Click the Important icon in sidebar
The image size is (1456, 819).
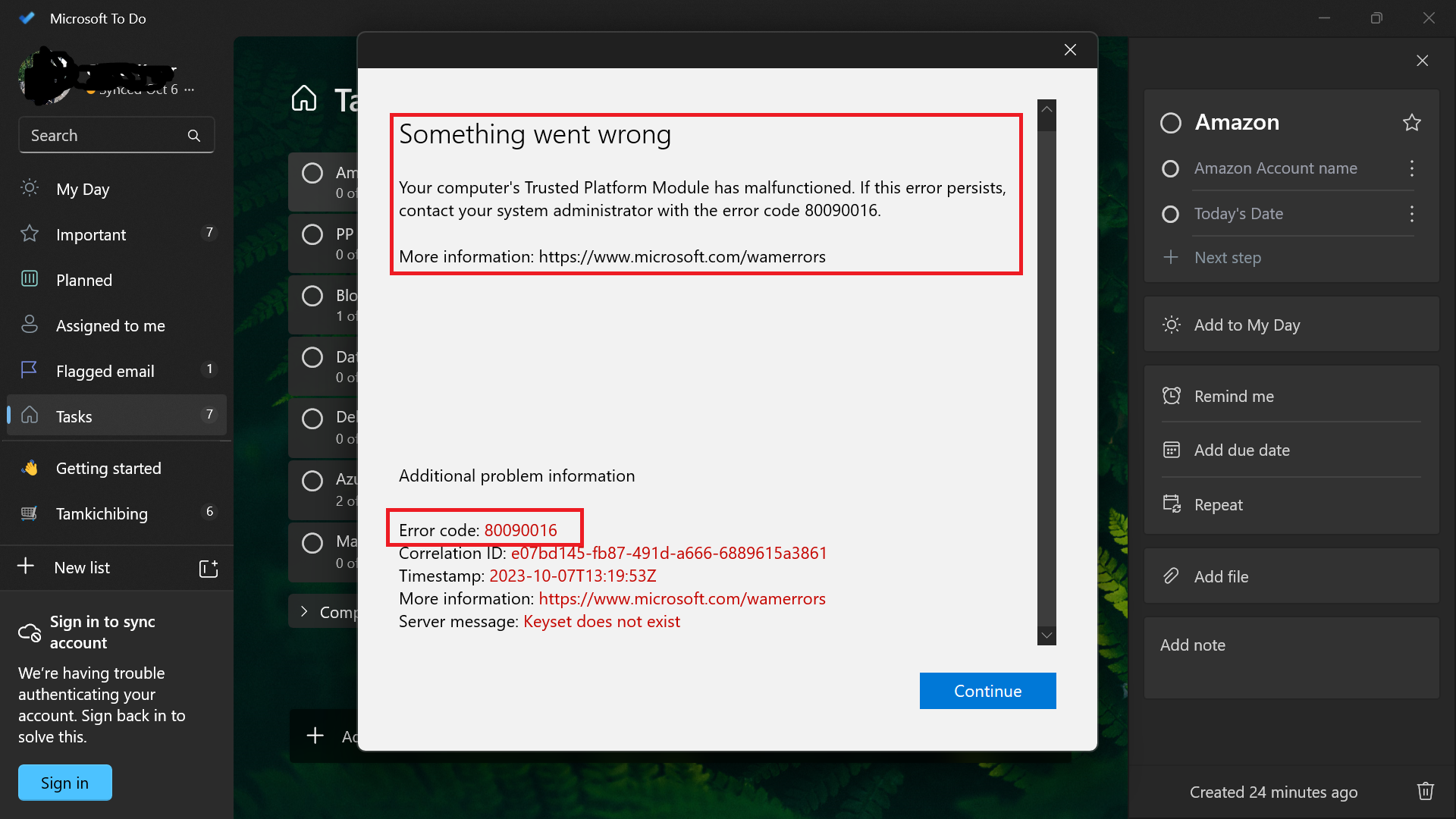tap(28, 234)
